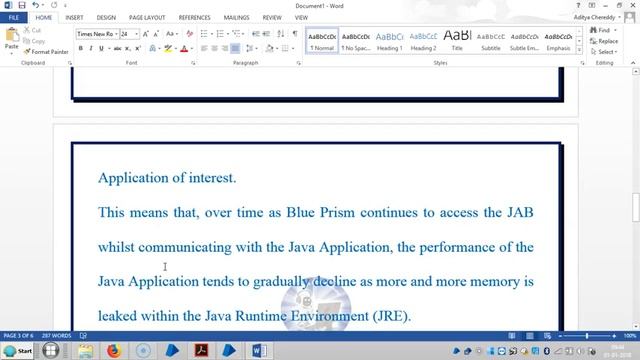Open Find in the Editing group
640x360 pixels.
coord(600,30)
